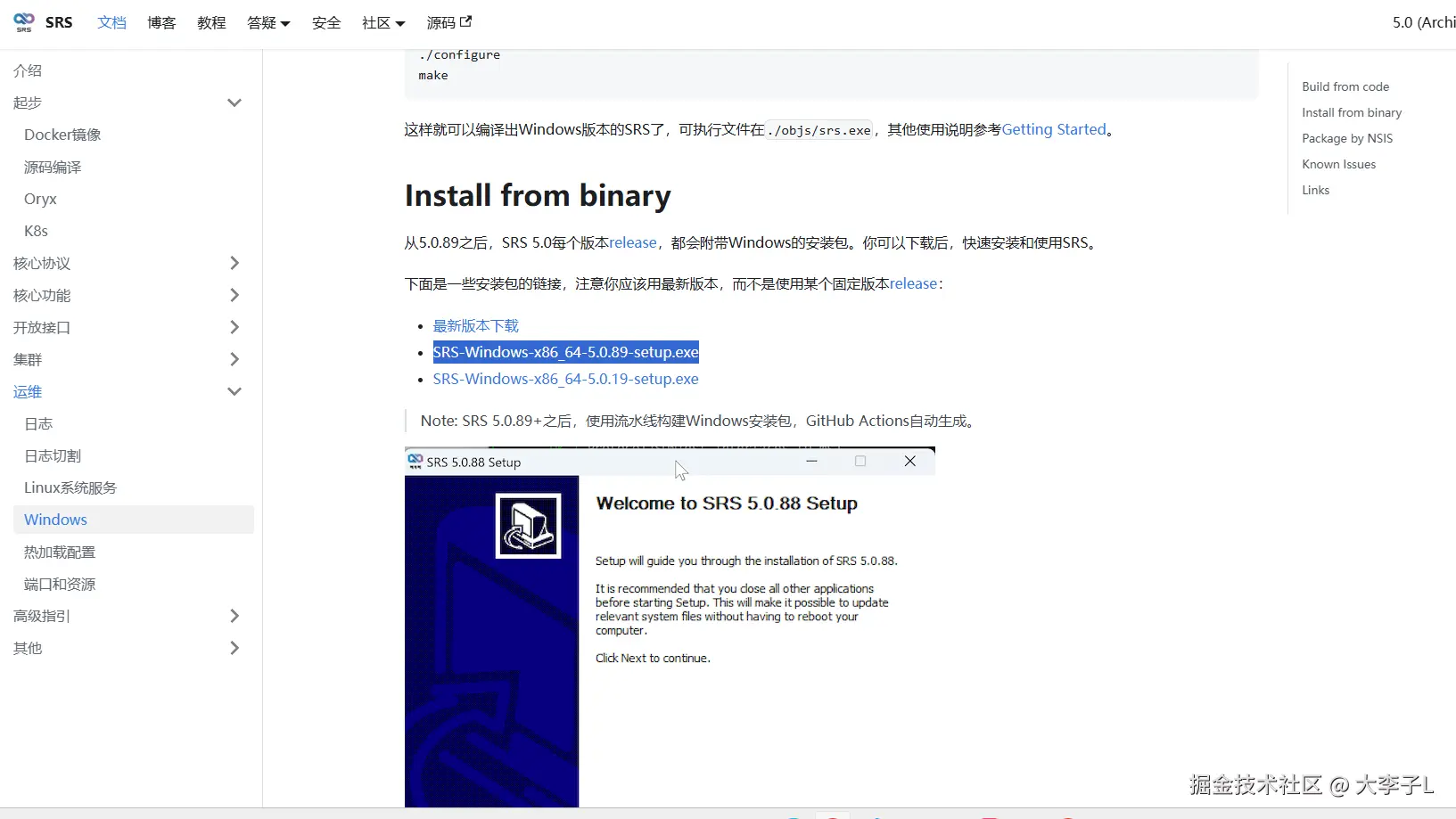Jump to Known Issues section
Viewport: 1456px width, 819px height.
click(x=1338, y=164)
